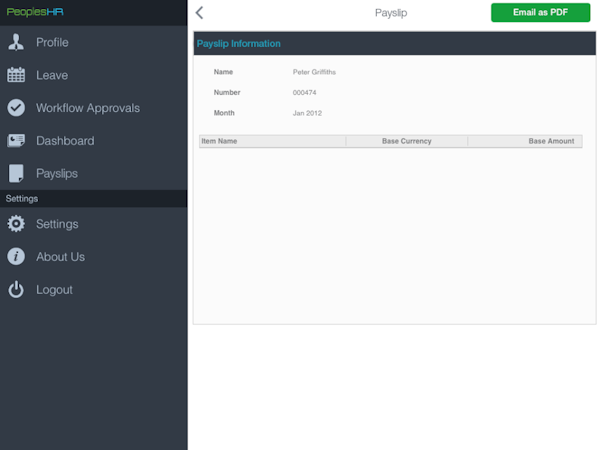
Task: Click the Payslip page title
Action: pos(391,13)
